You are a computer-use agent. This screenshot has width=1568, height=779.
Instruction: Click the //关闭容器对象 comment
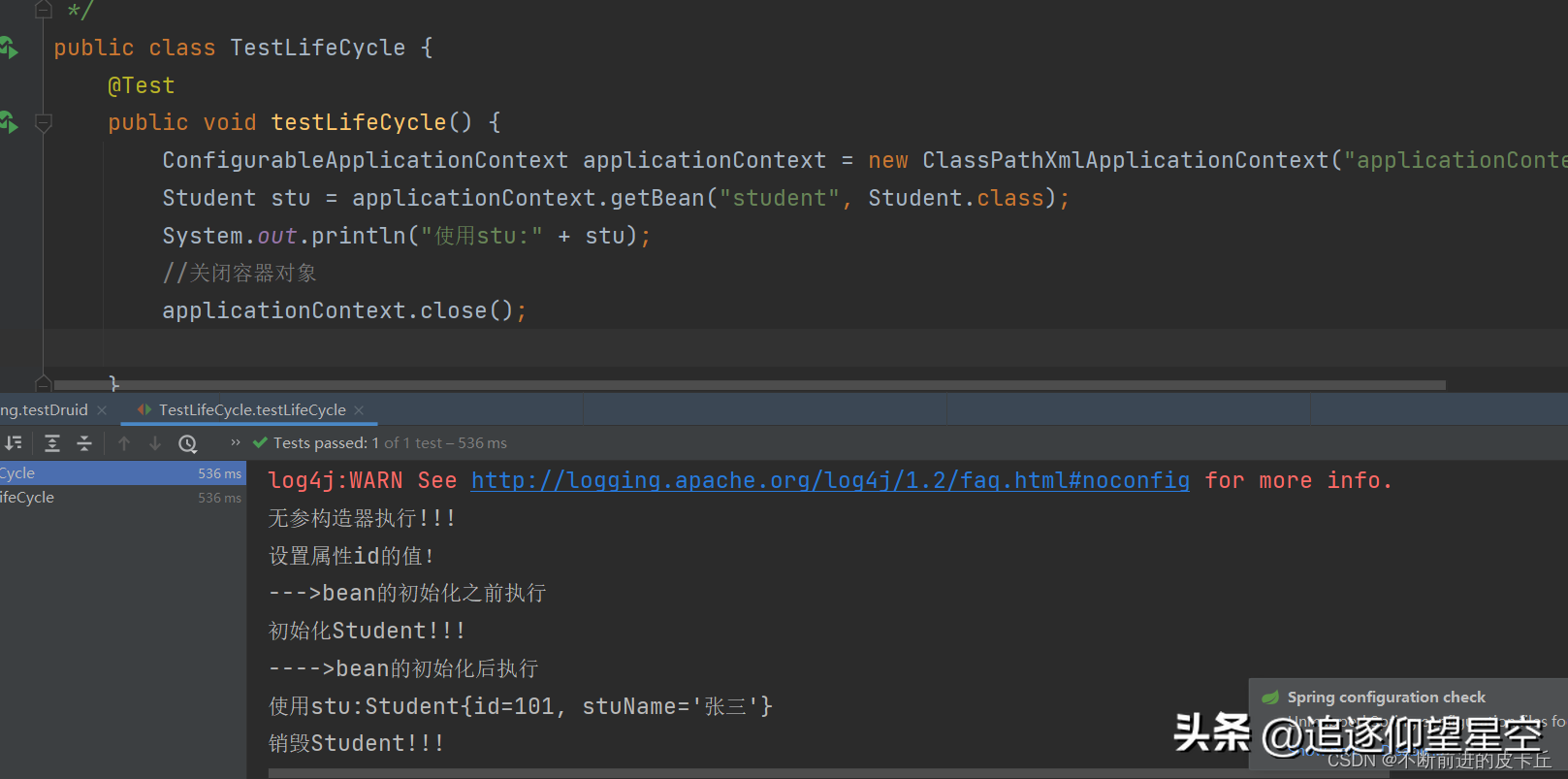(240, 274)
